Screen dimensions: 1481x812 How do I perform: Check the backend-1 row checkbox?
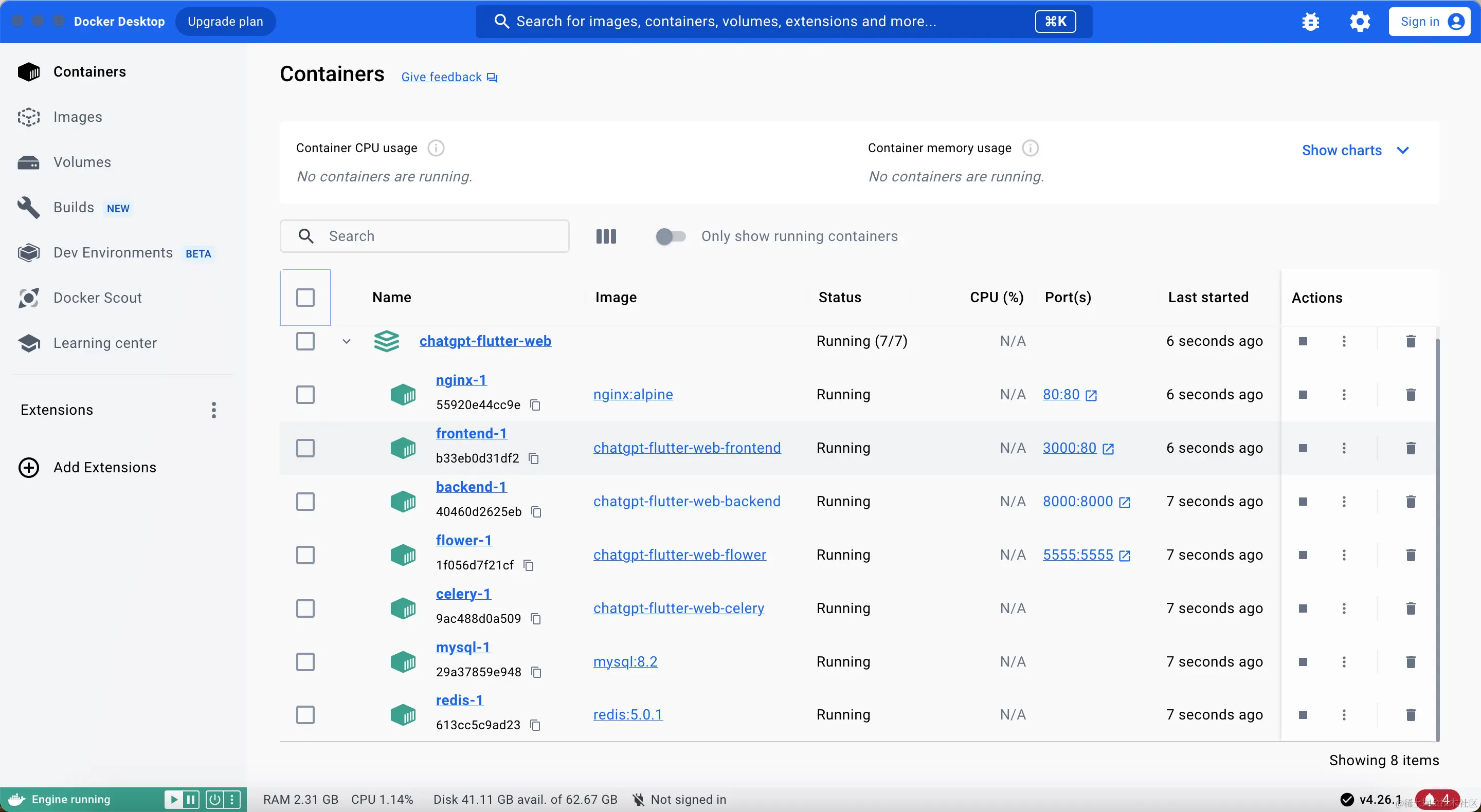(305, 502)
